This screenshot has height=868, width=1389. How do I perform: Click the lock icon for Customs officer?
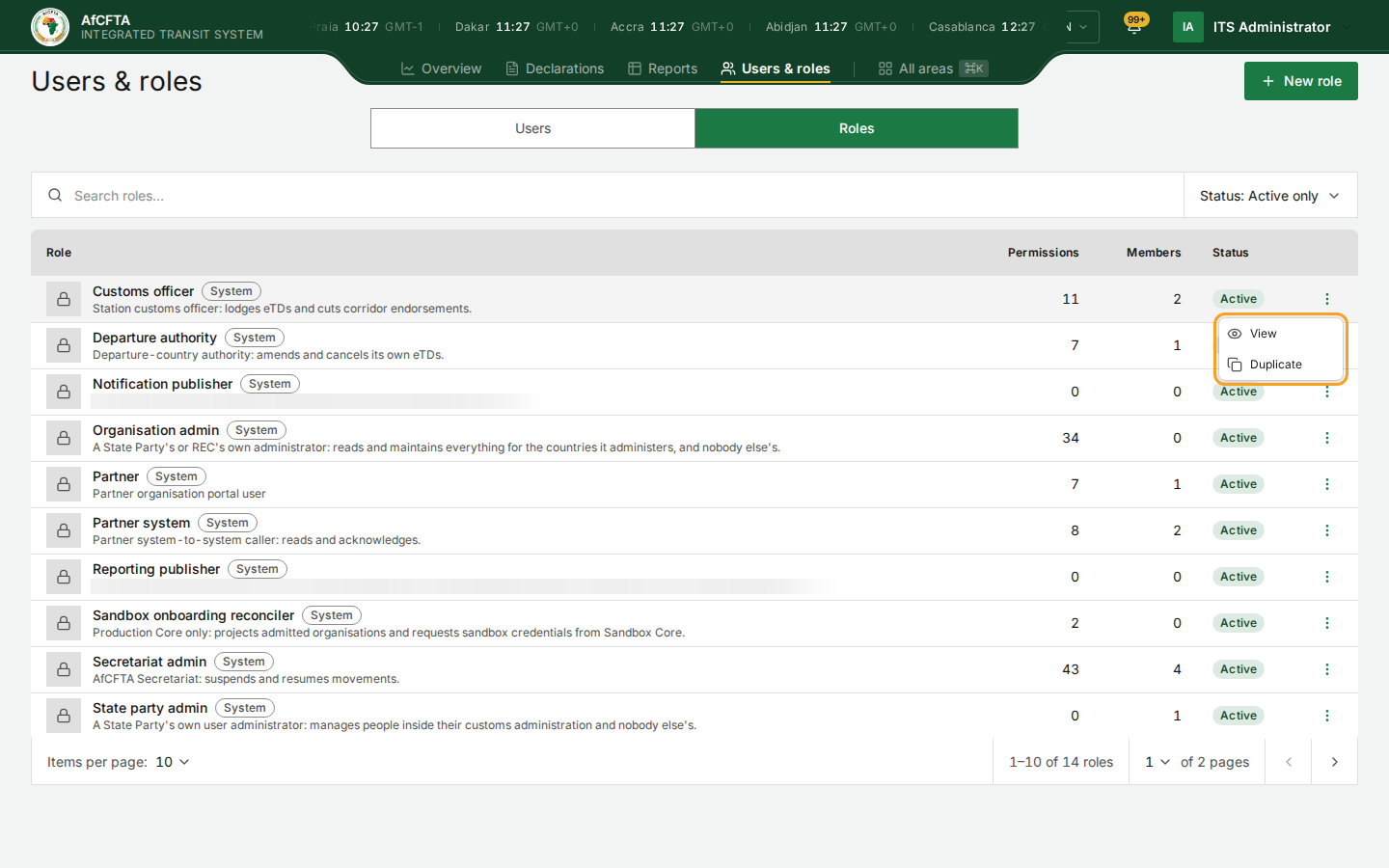click(64, 299)
